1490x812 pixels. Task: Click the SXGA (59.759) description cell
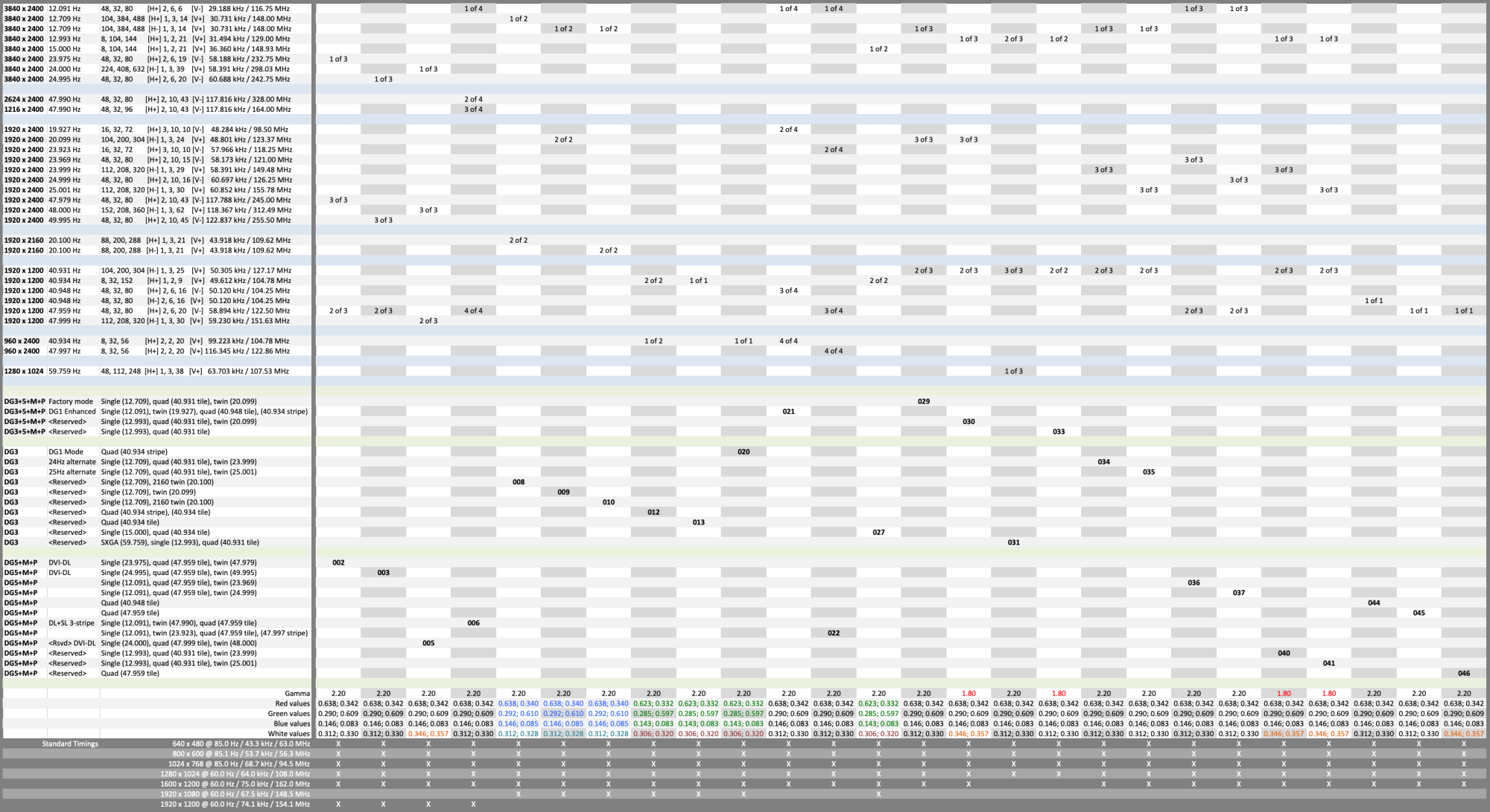[x=180, y=542]
